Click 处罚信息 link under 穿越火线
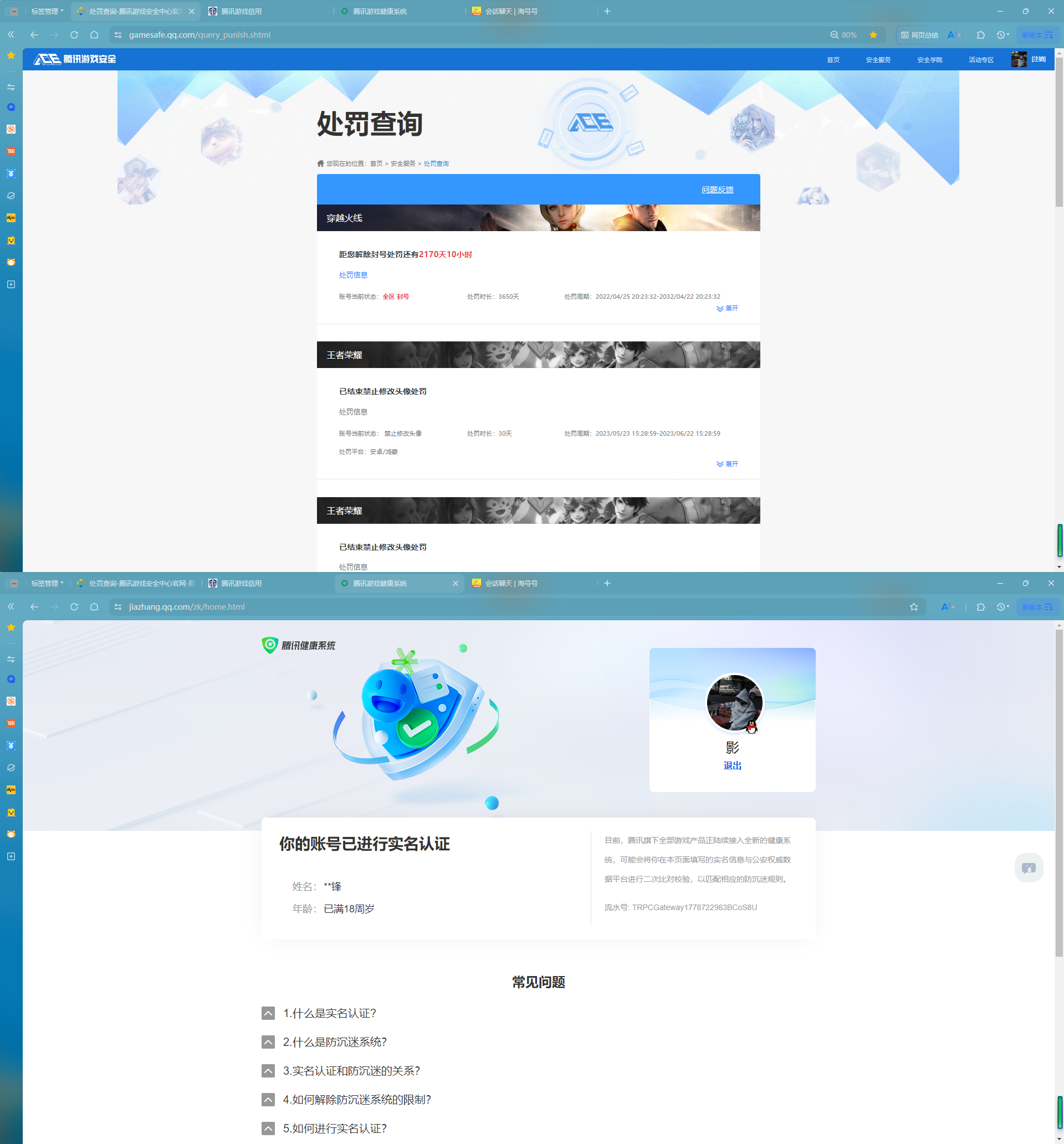This screenshot has height=1144, width=1064. [354, 274]
